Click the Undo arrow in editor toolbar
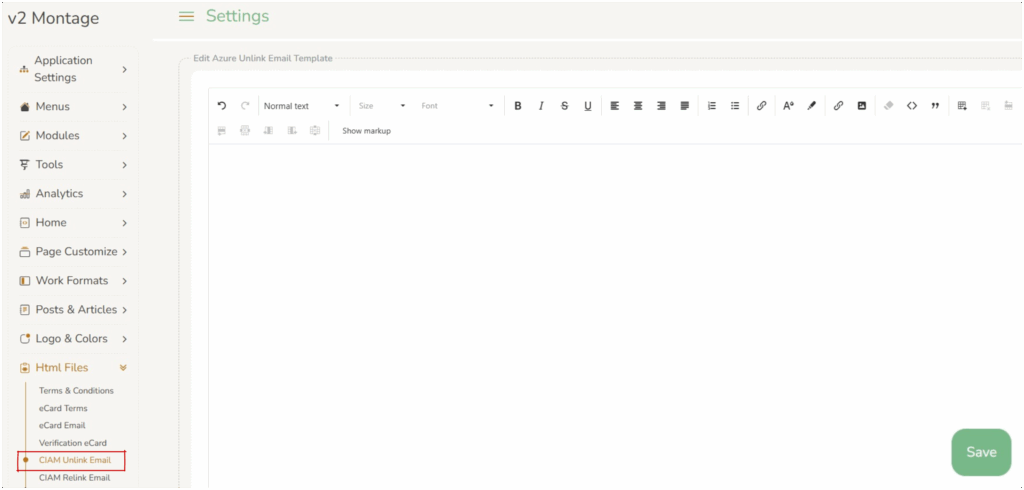 pyautogui.click(x=222, y=106)
